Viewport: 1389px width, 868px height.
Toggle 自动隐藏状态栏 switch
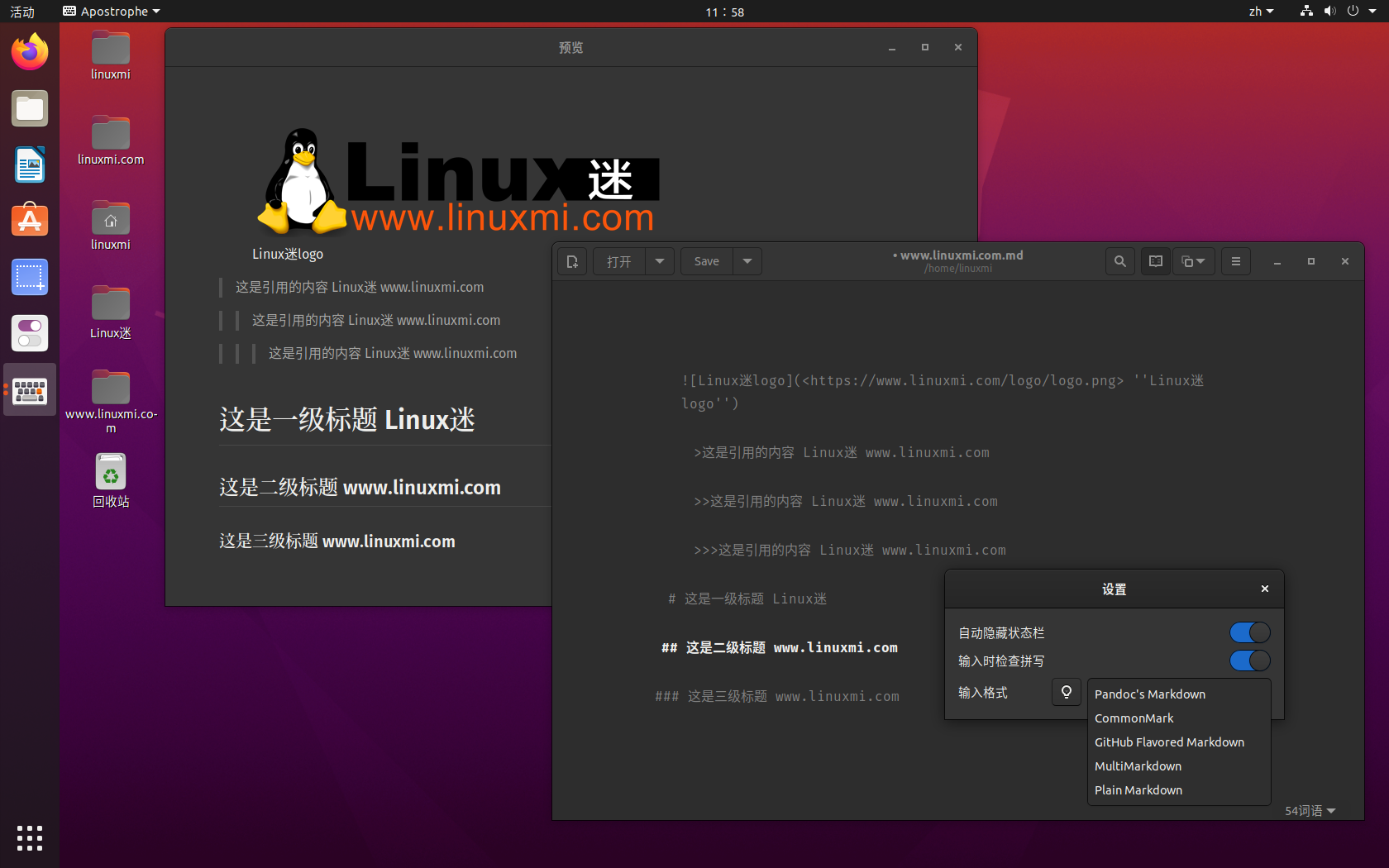coord(1250,632)
